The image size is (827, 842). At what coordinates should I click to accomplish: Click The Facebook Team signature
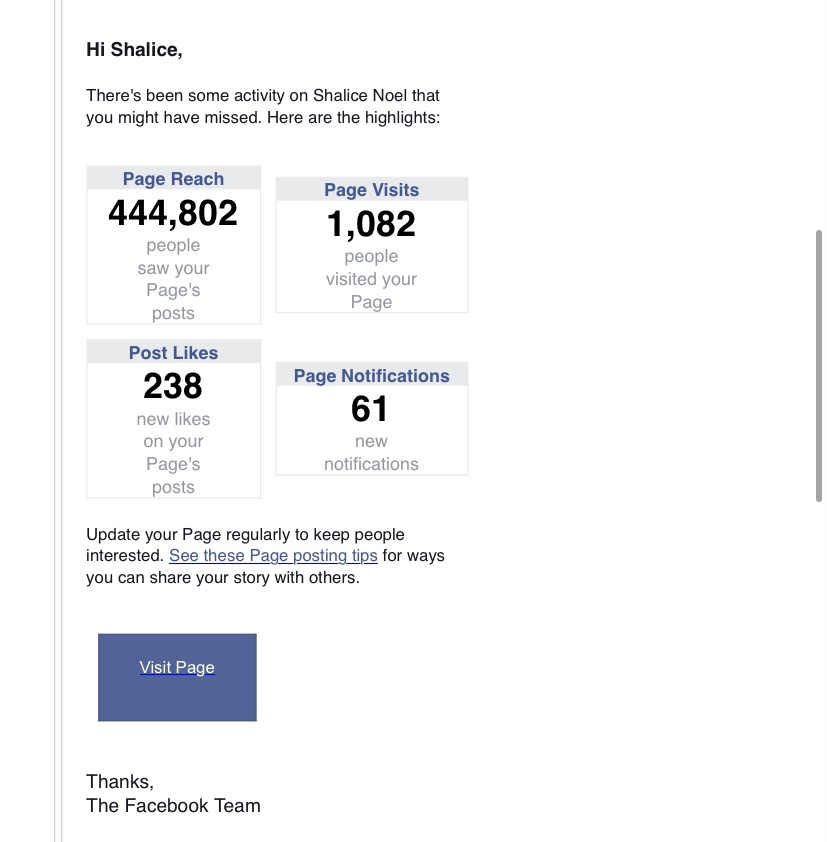[173, 805]
